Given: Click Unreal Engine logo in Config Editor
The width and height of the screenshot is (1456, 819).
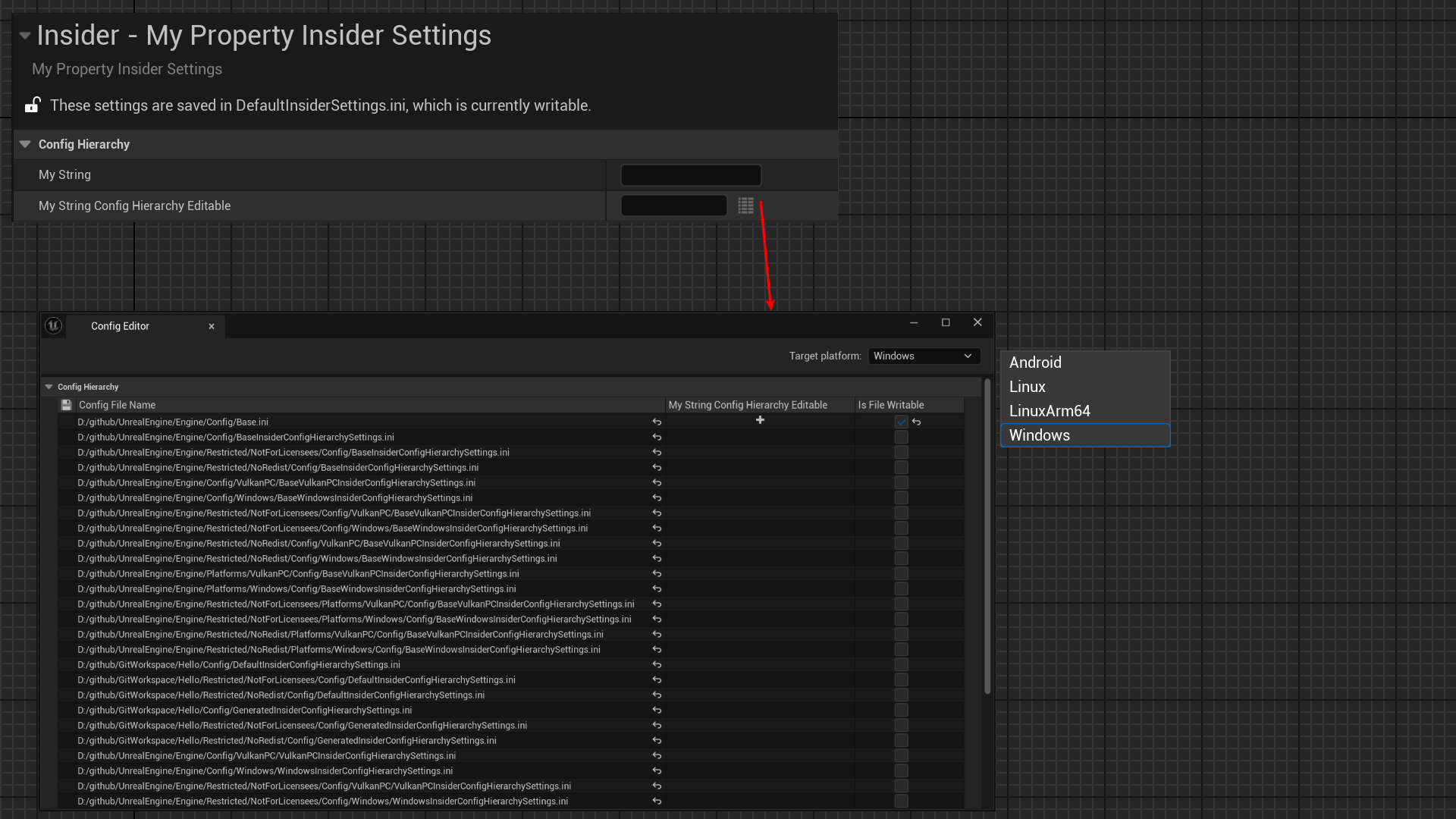Looking at the screenshot, I should [x=53, y=325].
